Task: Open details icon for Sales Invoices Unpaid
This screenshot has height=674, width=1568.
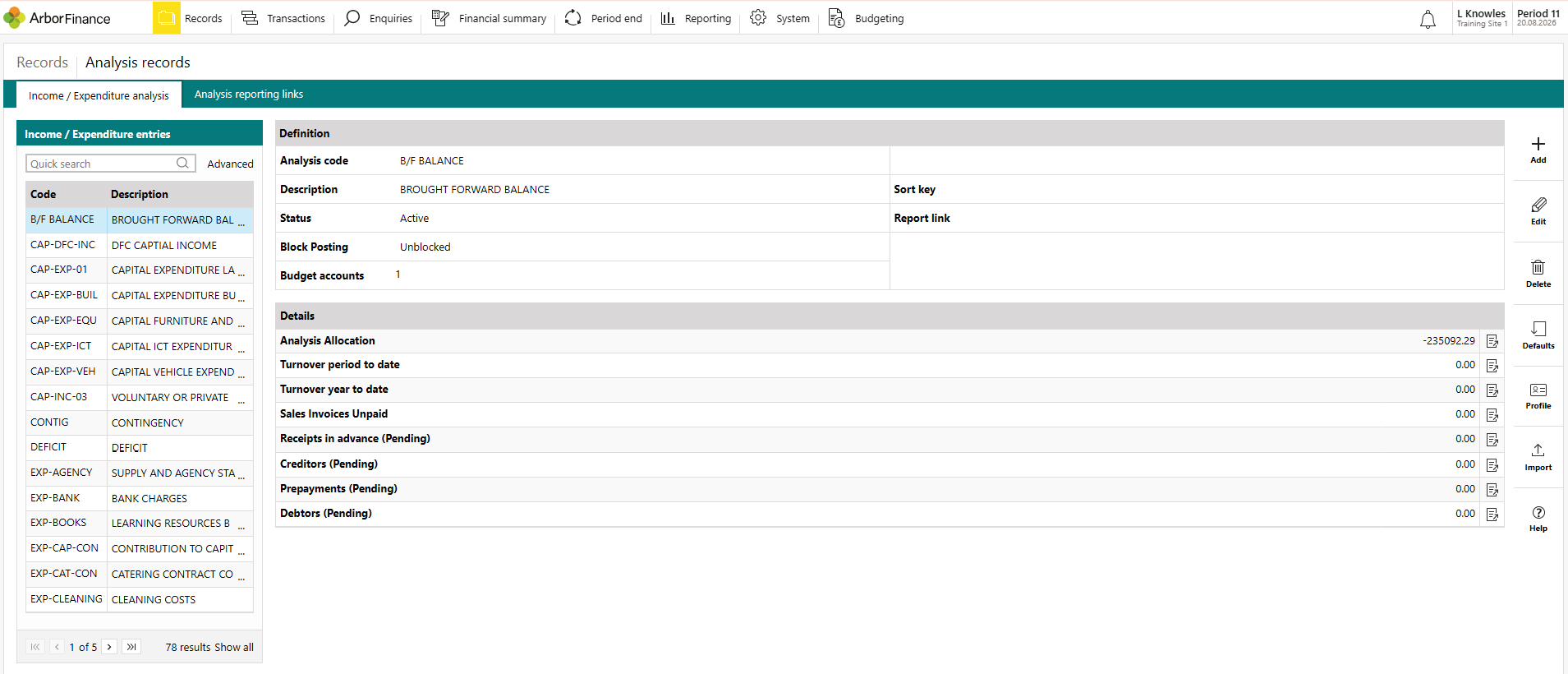Action: click(x=1492, y=415)
